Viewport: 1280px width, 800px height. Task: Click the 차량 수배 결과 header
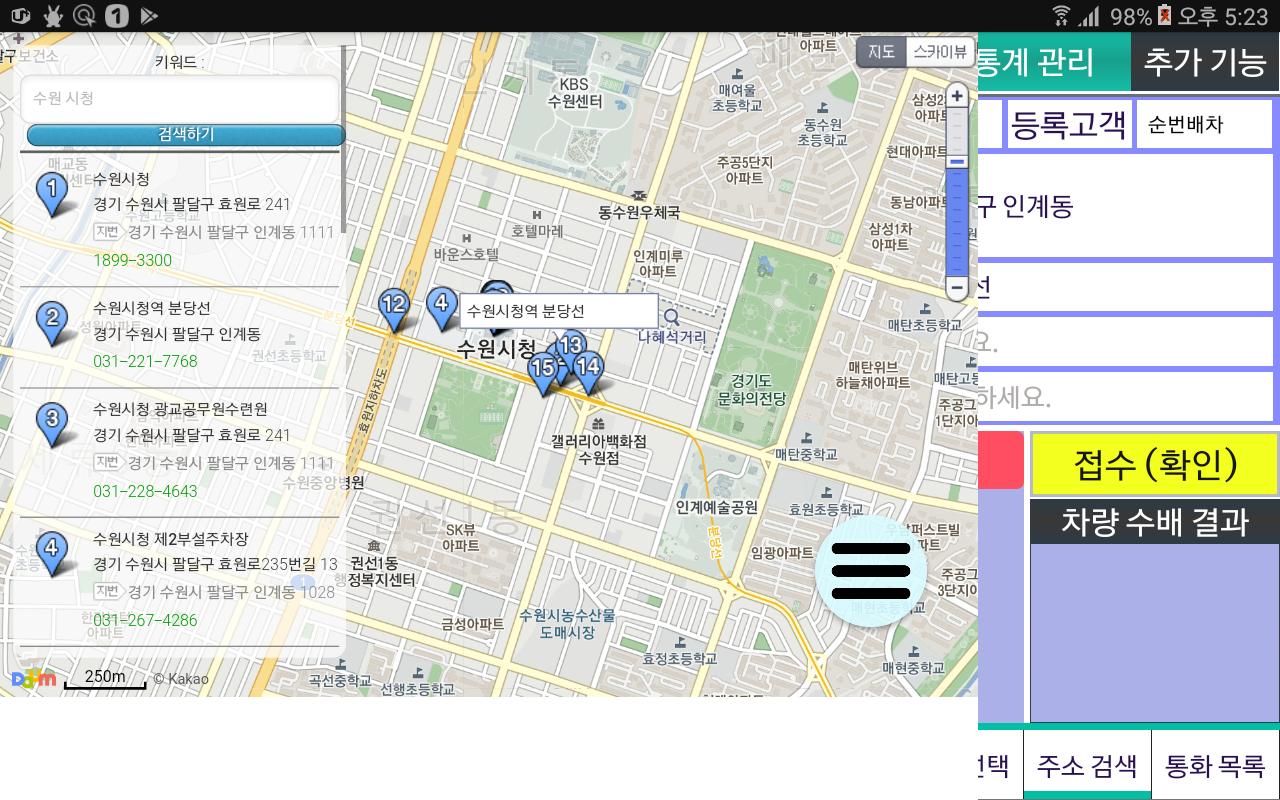click(x=1155, y=522)
